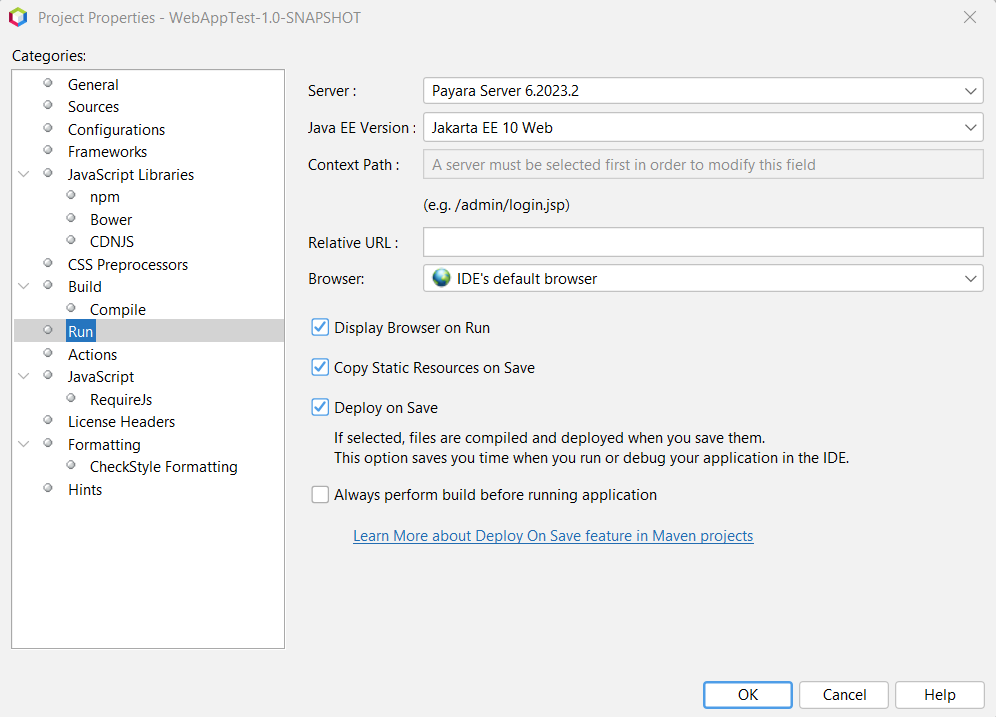Click the License Headers category icon
This screenshot has width=996, height=717.
coord(47,421)
